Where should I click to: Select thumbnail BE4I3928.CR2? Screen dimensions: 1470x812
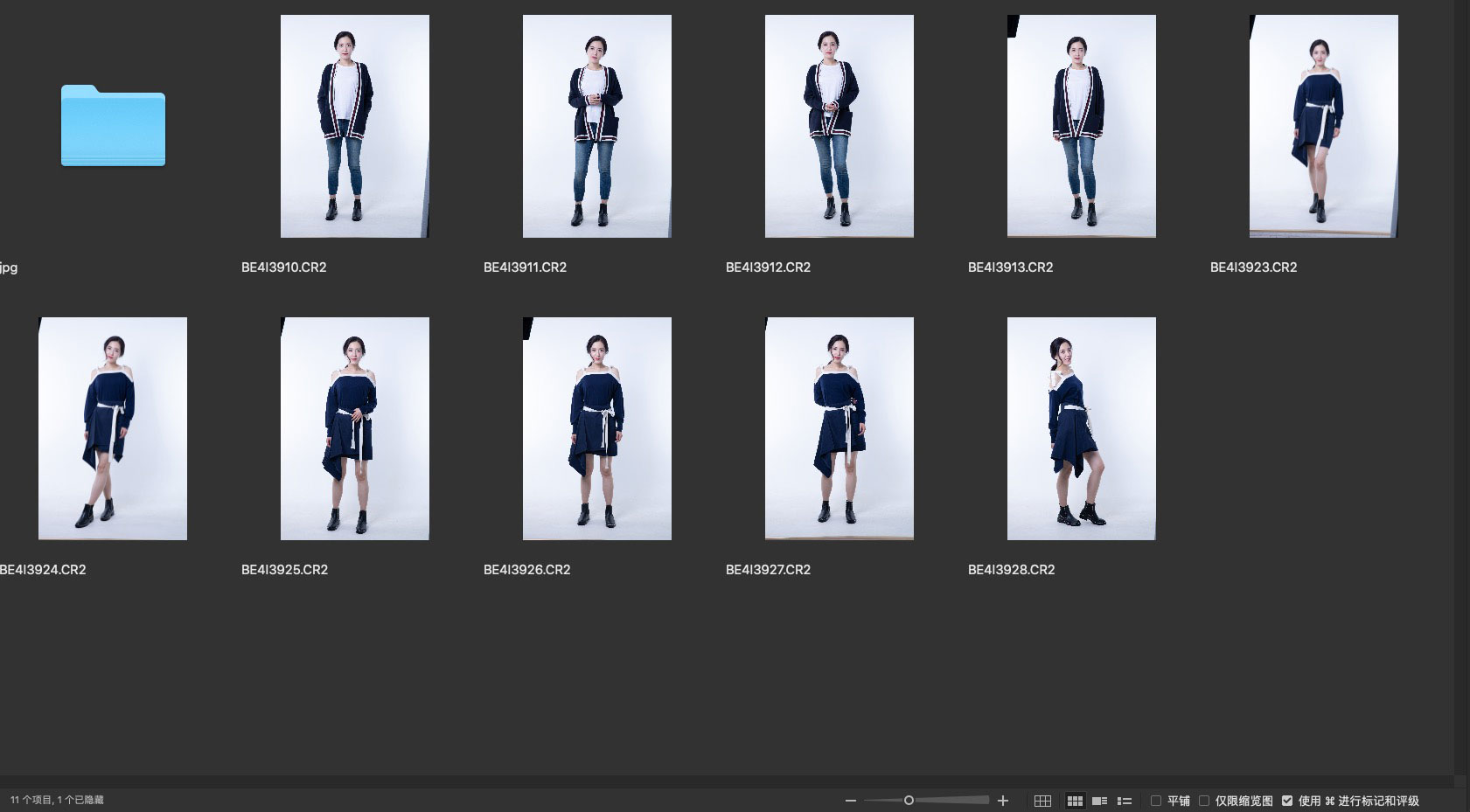(1081, 428)
